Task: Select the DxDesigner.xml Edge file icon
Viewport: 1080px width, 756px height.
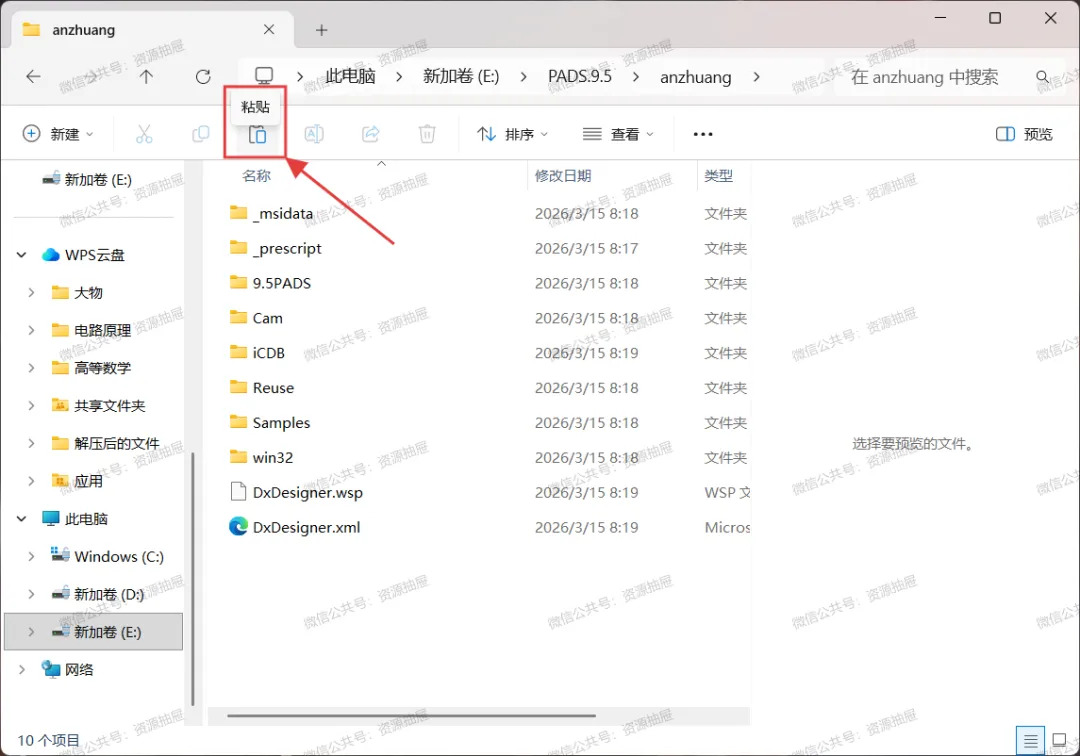Action: [238, 527]
